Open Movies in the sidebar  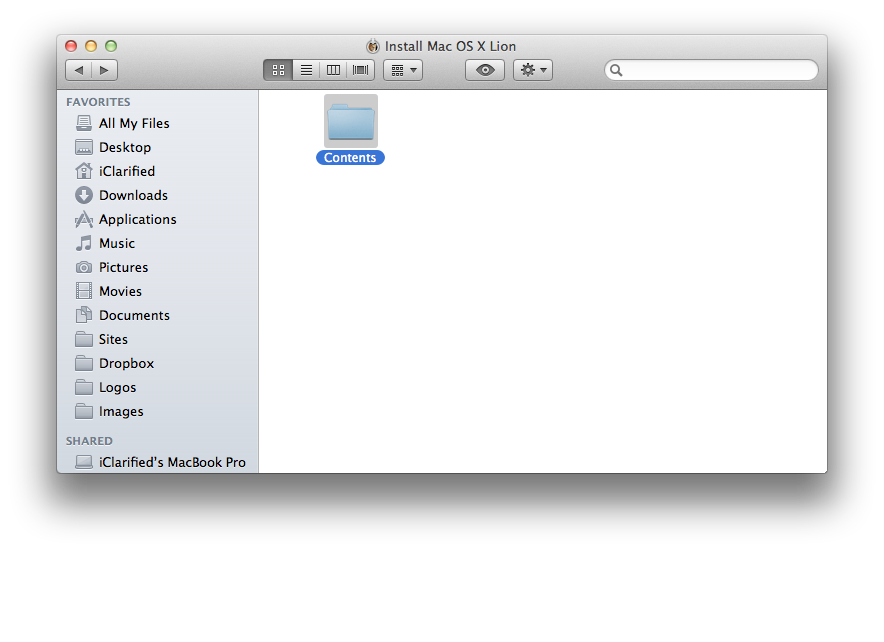pyautogui.click(x=120, y=291)
